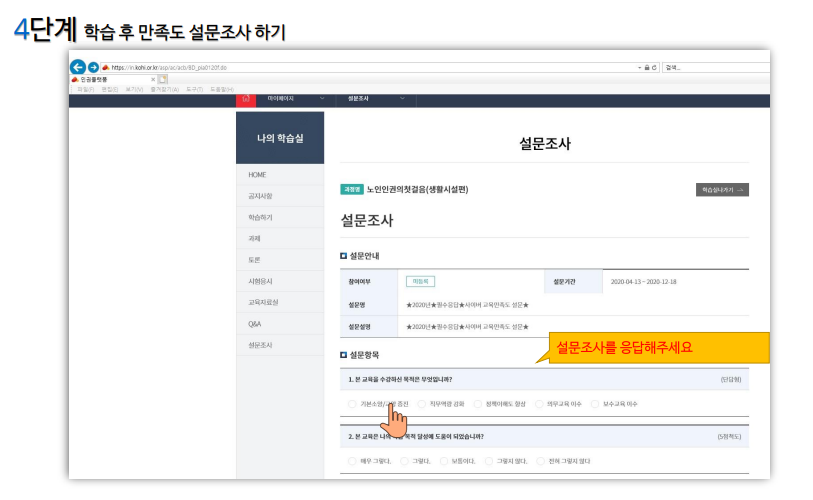Open the address bar history dropdown arrow

[x=639, y=67]
